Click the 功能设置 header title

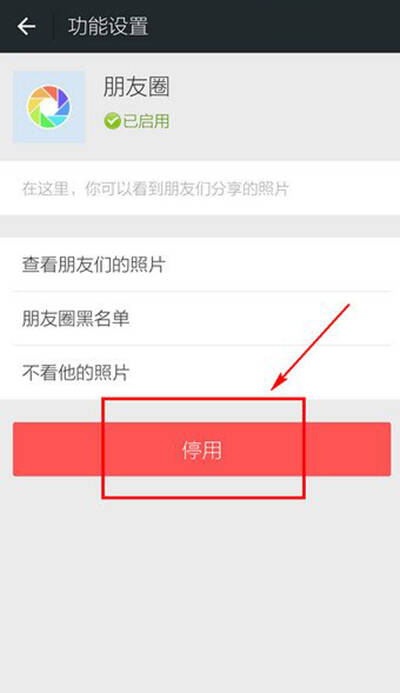pos(108,27)
